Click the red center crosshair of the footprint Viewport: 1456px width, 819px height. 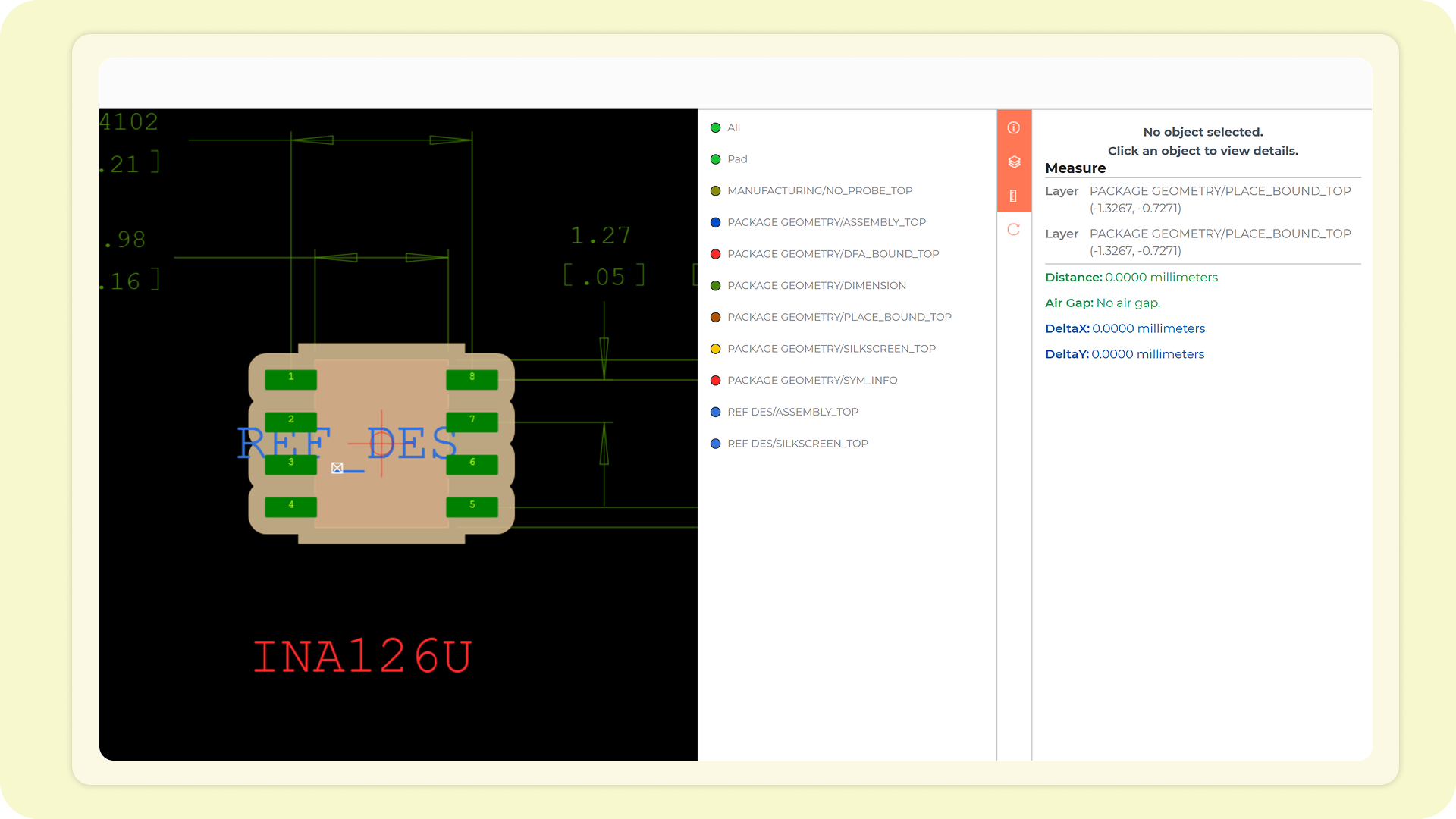[x=381, y=443]
